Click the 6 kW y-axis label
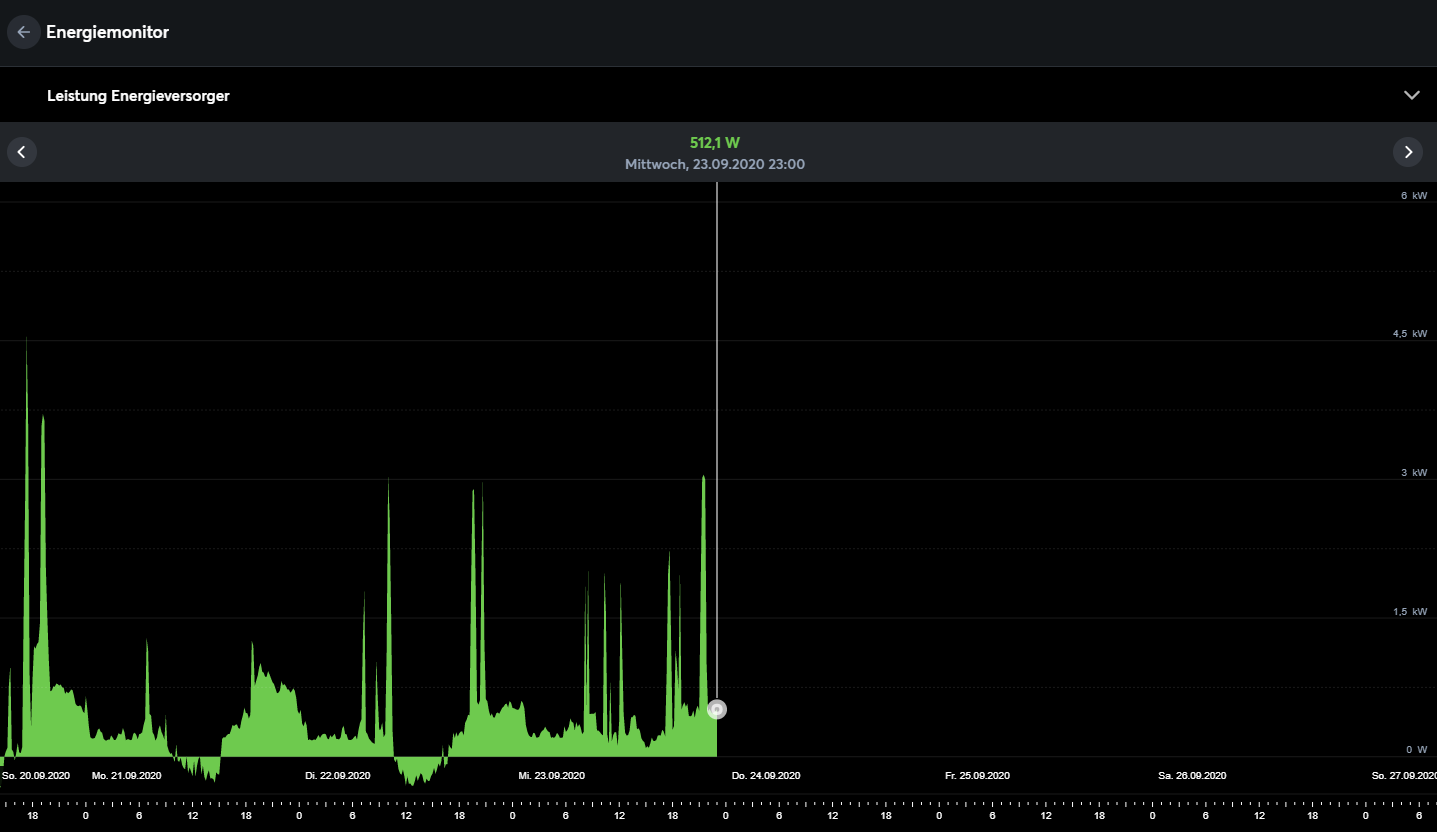Viewport: 1437px width, 832px height. tap(1413, 196)
